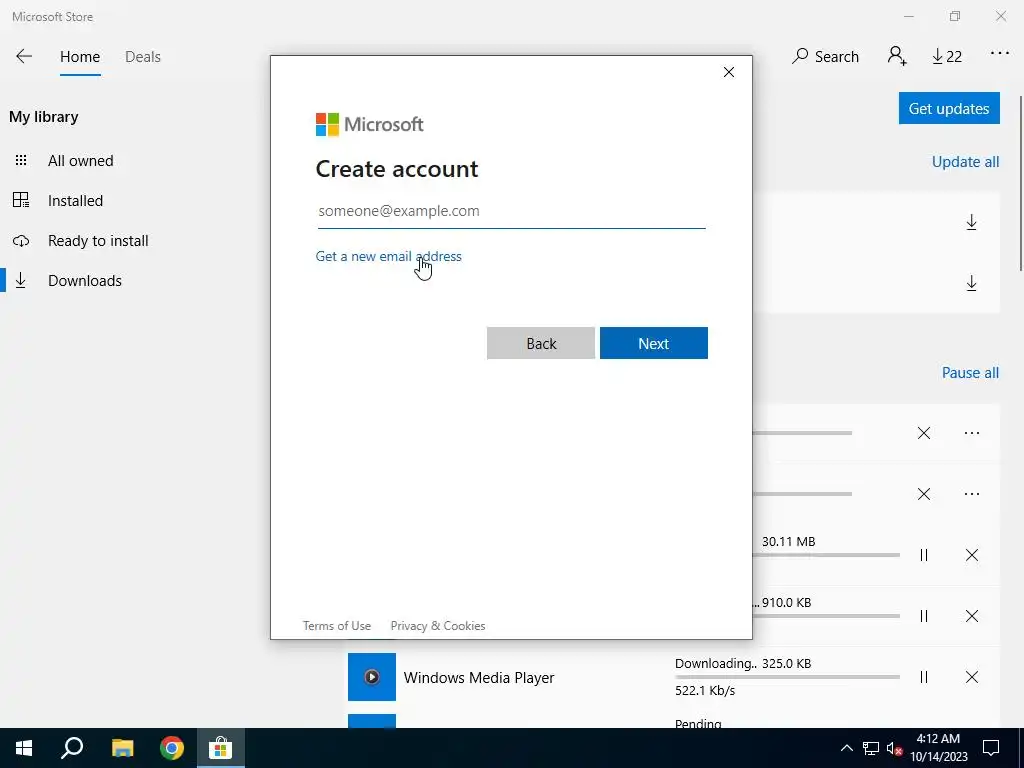Select All owned in My library

click(x=80, y=161)
